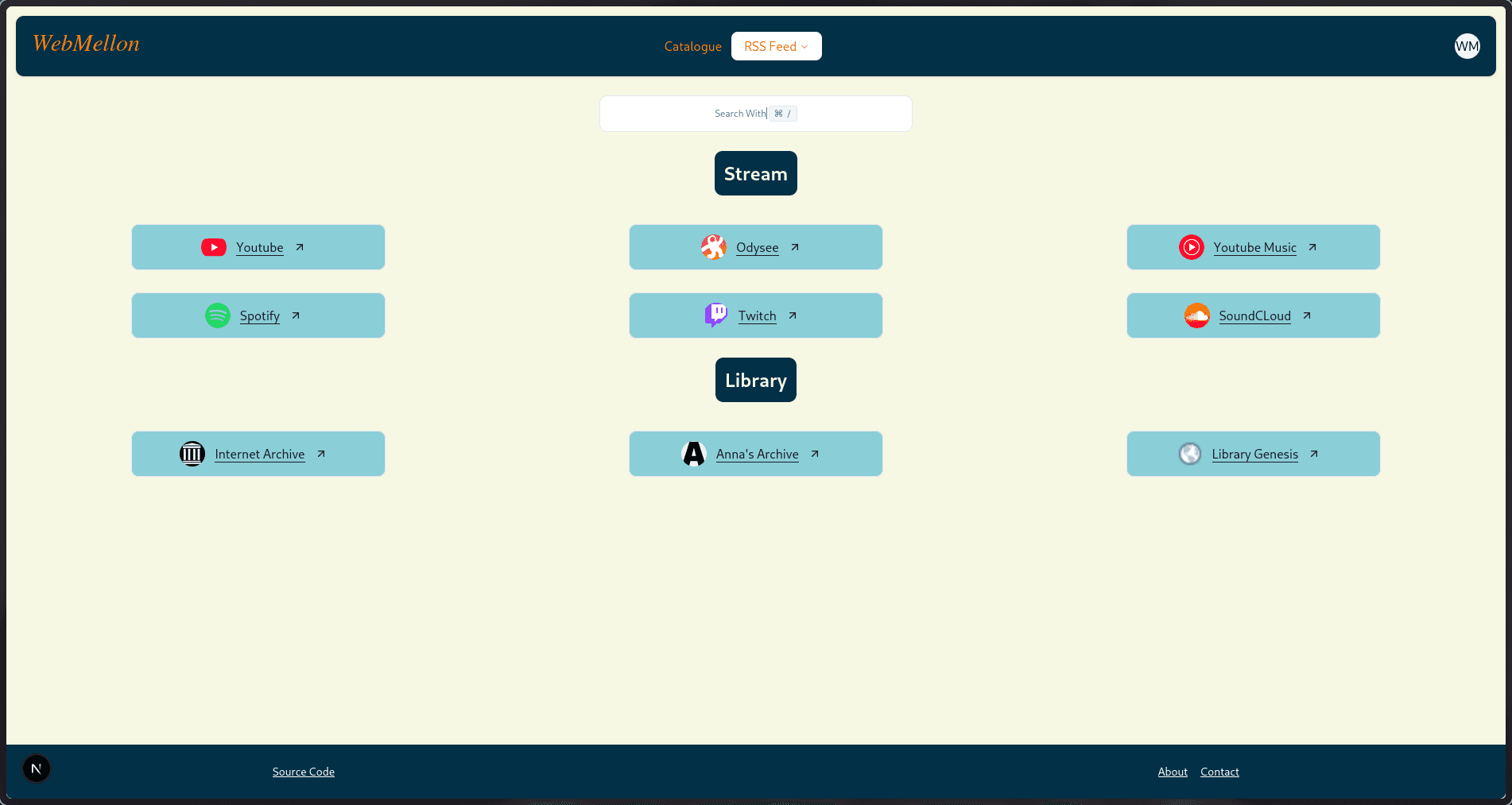Click the YouTube play logo icon
Screen dimensions: 1512x805
214,247
